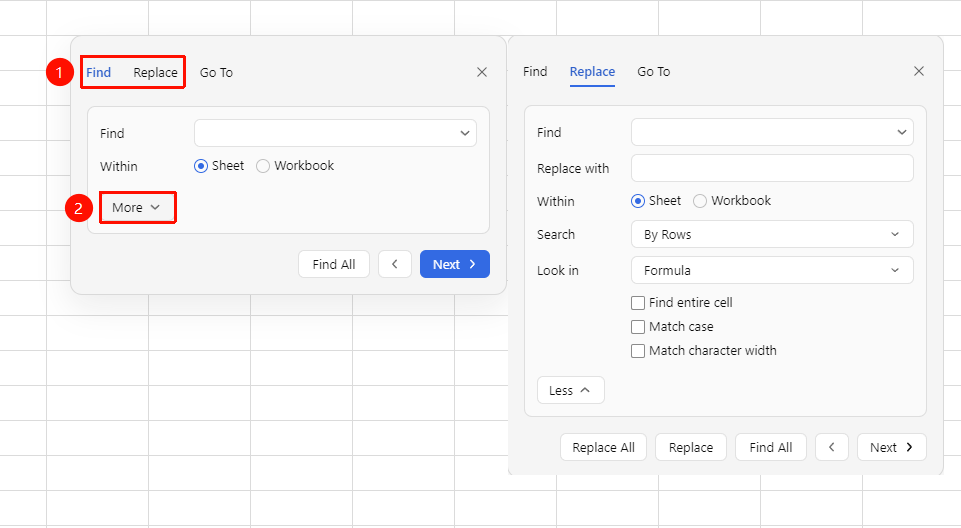
Task: Select Sheet radio in left dialog
Action: pos(201,166)
